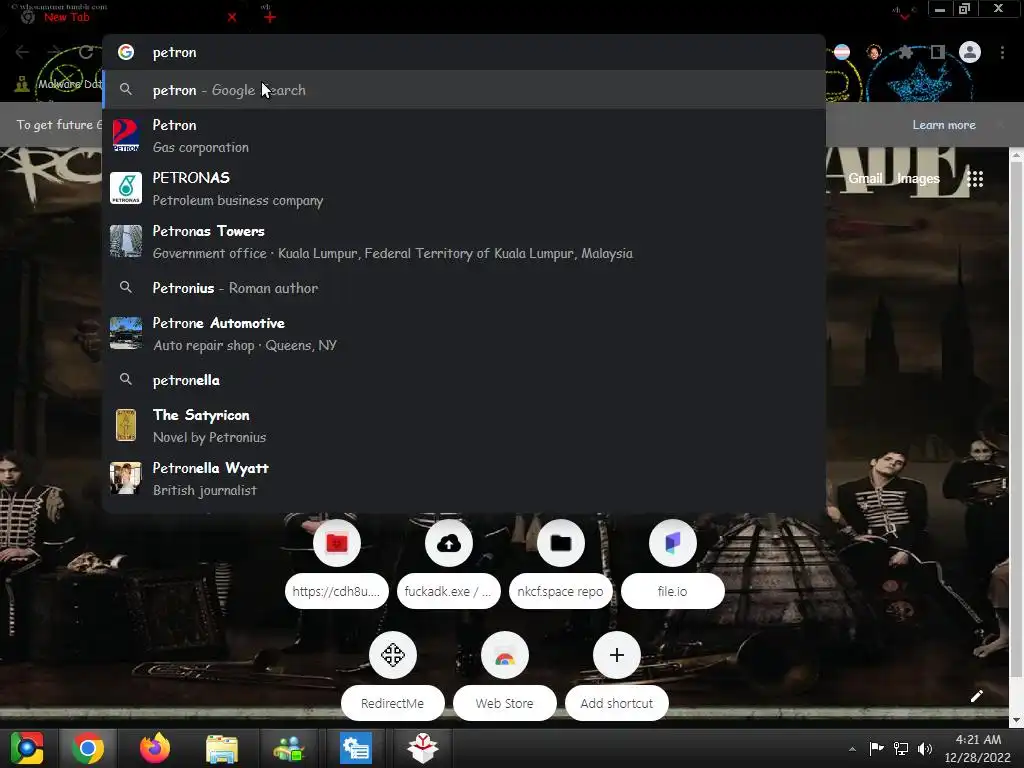Screen dimensions: 1024x768
Task: Click the trans flag extension icon
Action: pos(842,52)
